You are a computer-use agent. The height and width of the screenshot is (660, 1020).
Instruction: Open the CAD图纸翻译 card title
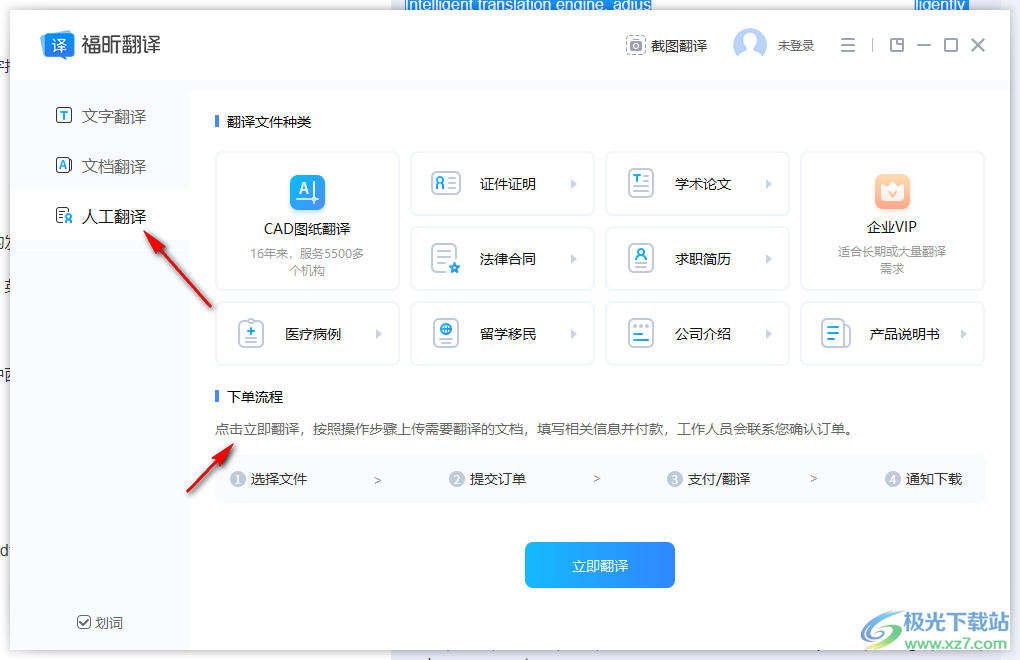[x=307, y=229]
